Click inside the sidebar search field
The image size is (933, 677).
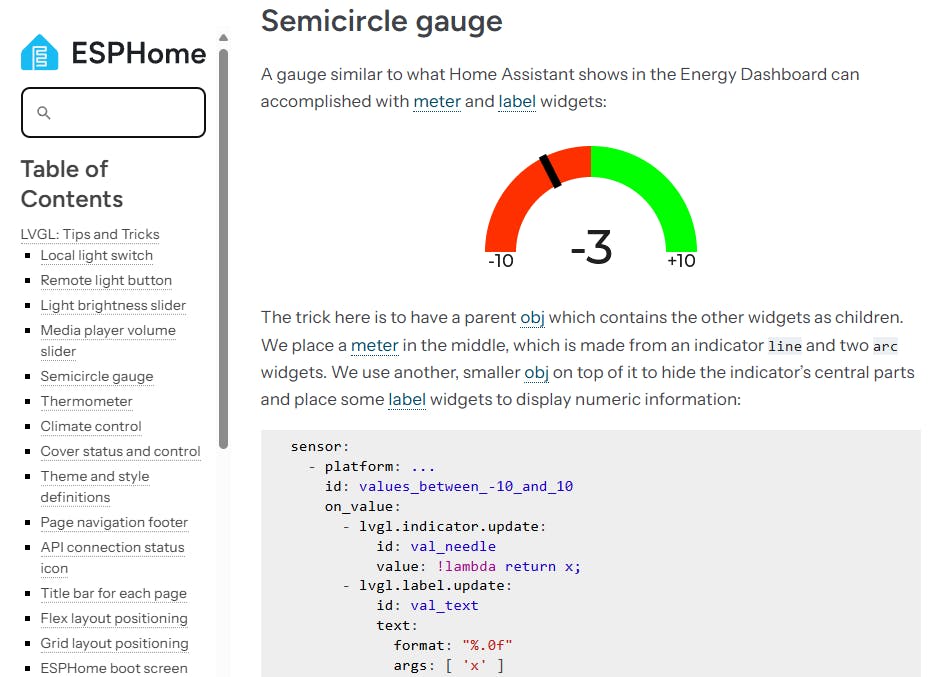(125, 113)
